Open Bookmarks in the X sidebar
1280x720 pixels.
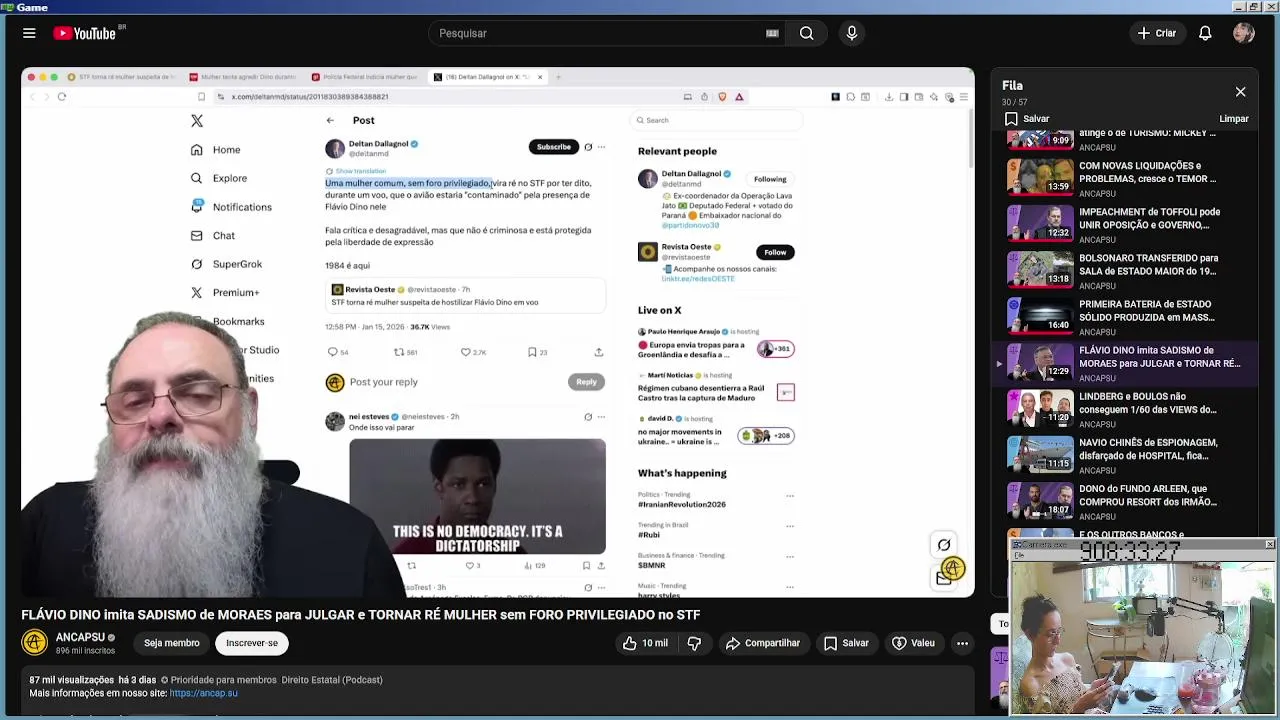[x=238, y=321]
